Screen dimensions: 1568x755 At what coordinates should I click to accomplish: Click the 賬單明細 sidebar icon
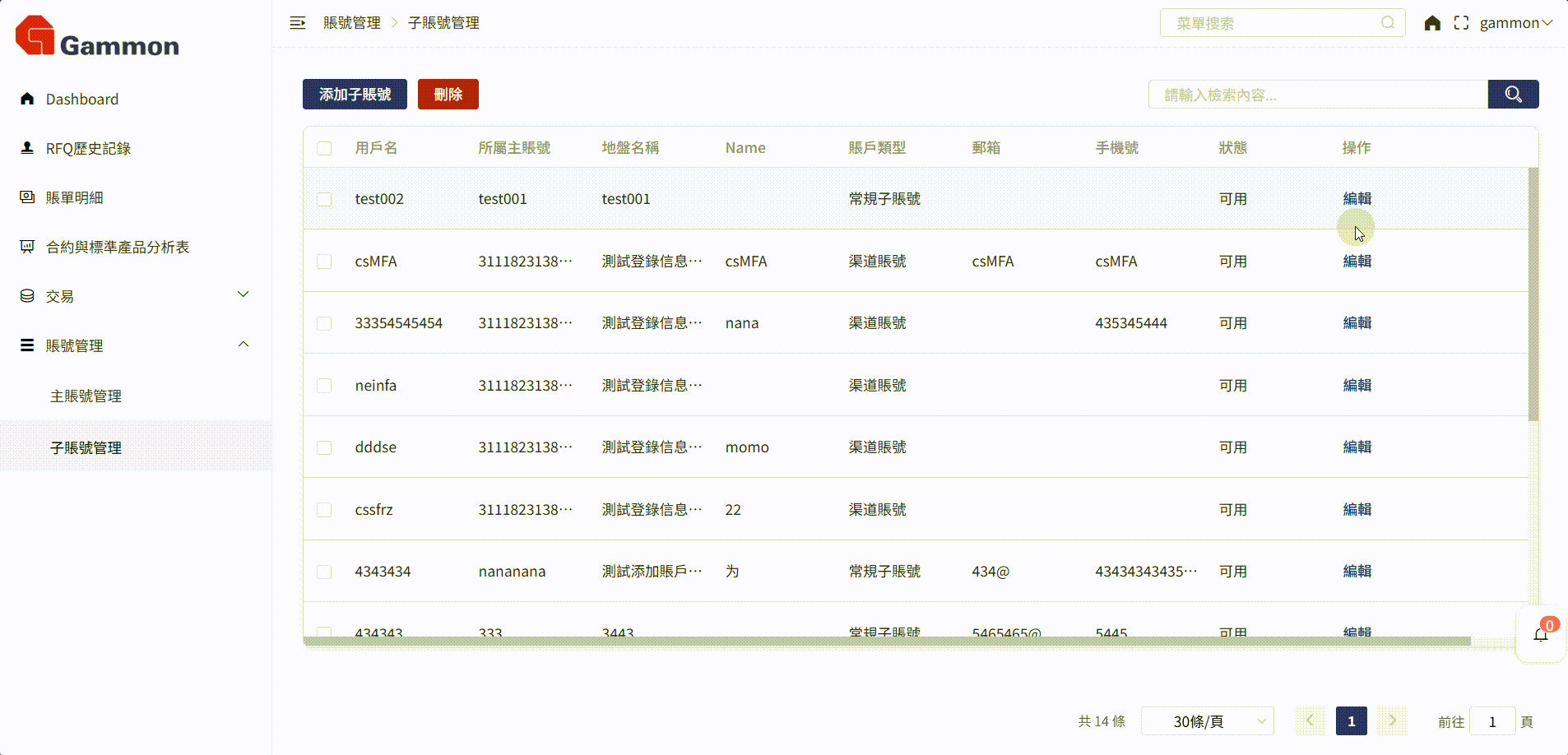[27, 197]
